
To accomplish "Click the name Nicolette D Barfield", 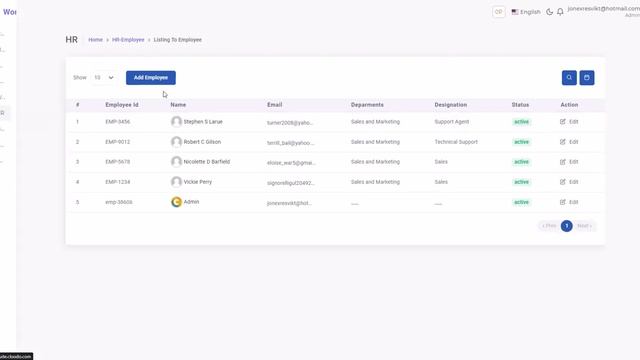I will tap(207, 162).
